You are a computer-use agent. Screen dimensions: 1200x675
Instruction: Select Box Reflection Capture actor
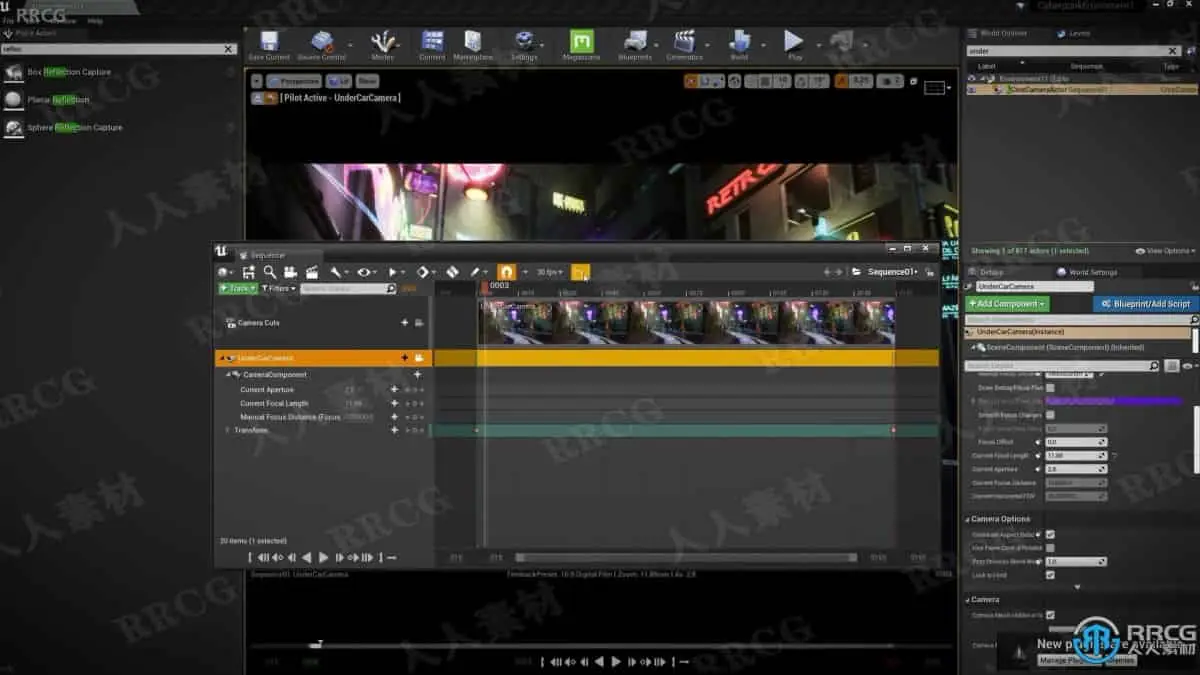pyautogui.click(x=69, y=72)
